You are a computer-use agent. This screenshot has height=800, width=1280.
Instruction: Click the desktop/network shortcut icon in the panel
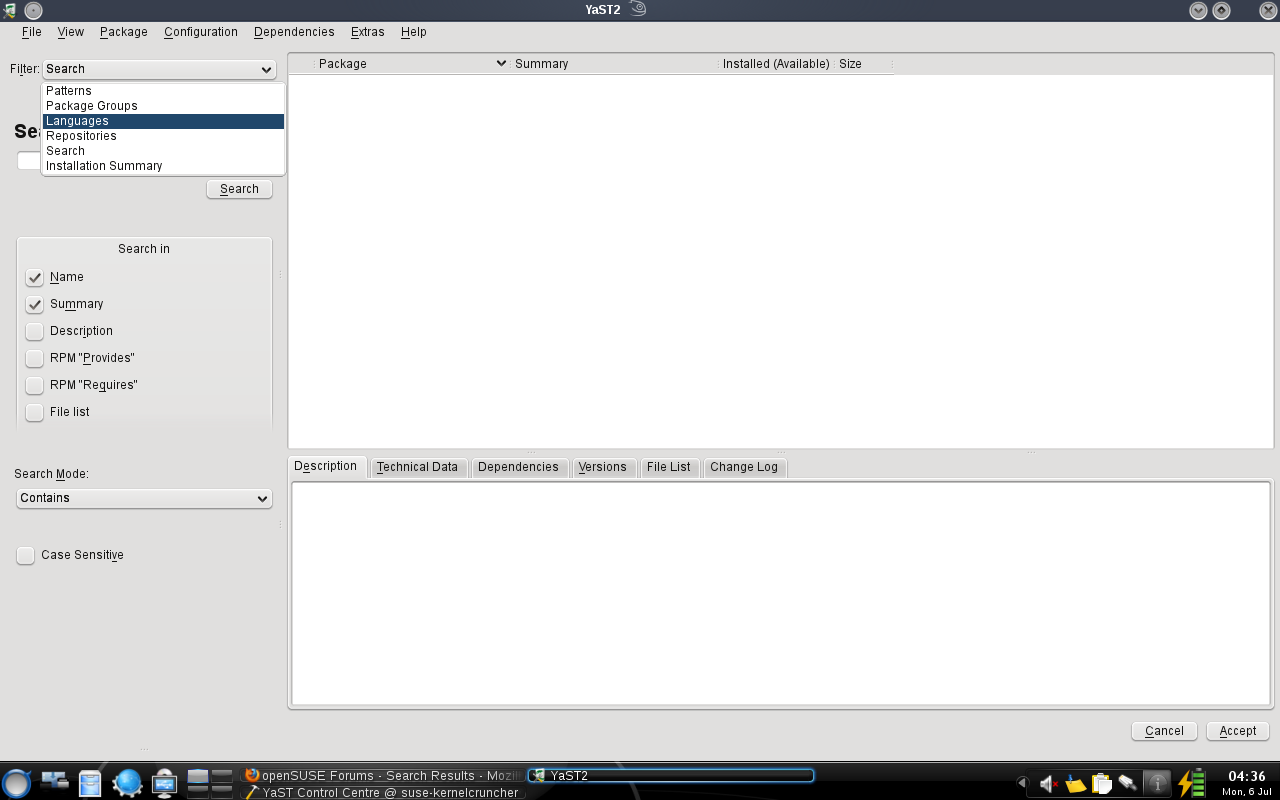(x=54, y=781)
